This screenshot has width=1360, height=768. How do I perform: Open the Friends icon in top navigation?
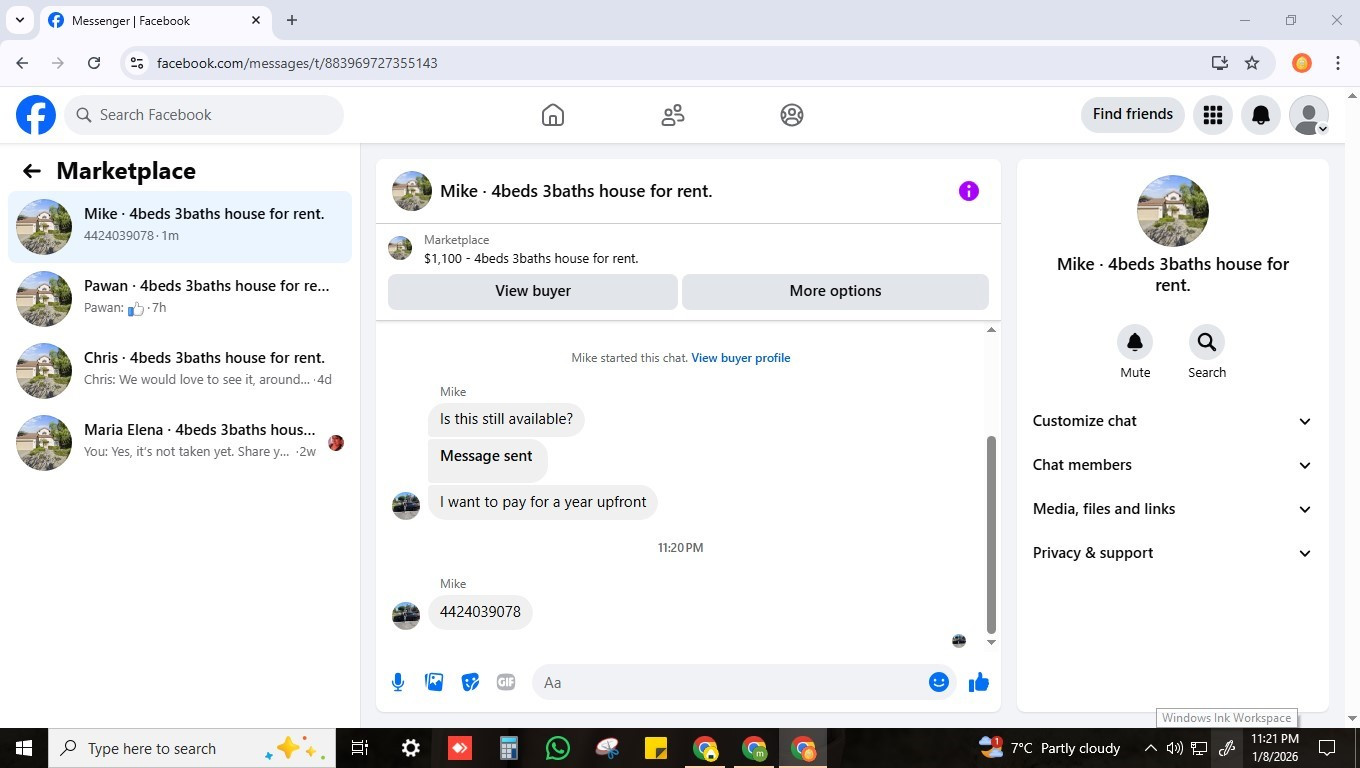[x=673, y=115]
